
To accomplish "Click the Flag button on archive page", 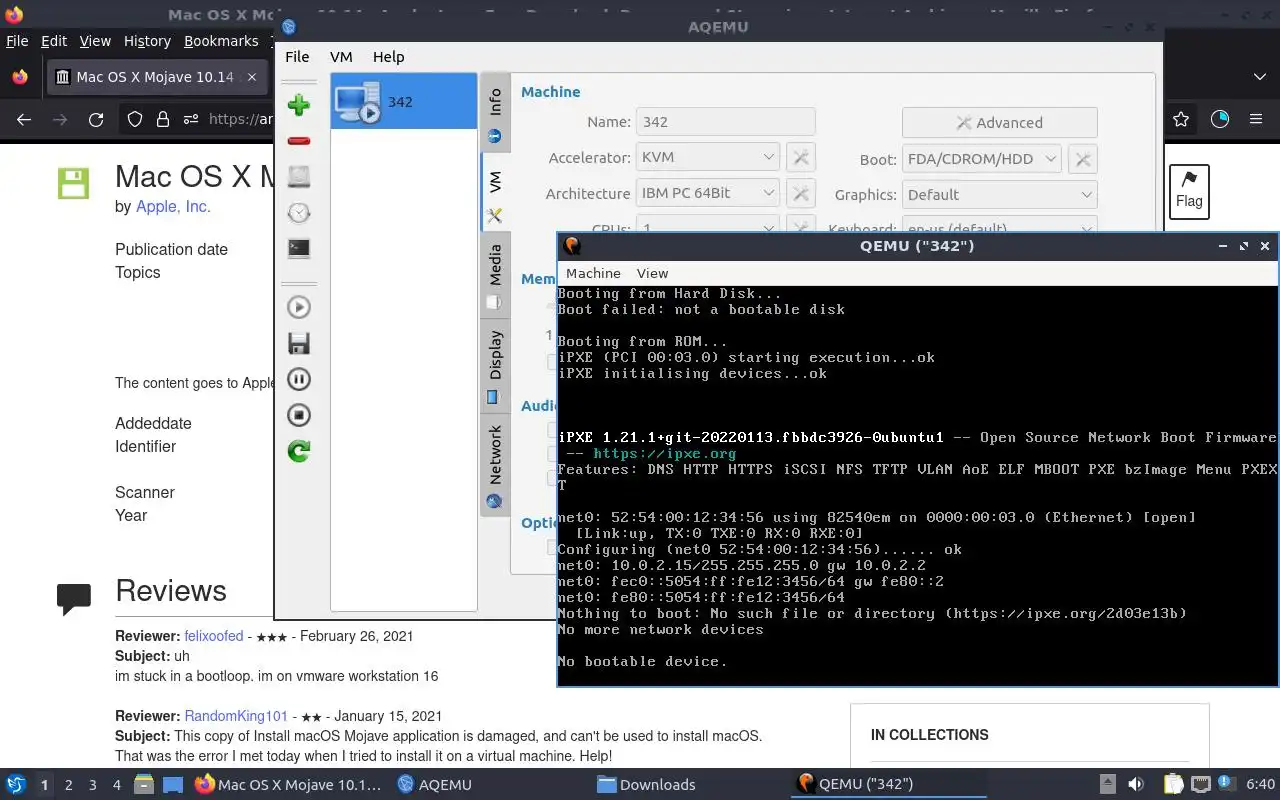I will [x=1189, y=192].
